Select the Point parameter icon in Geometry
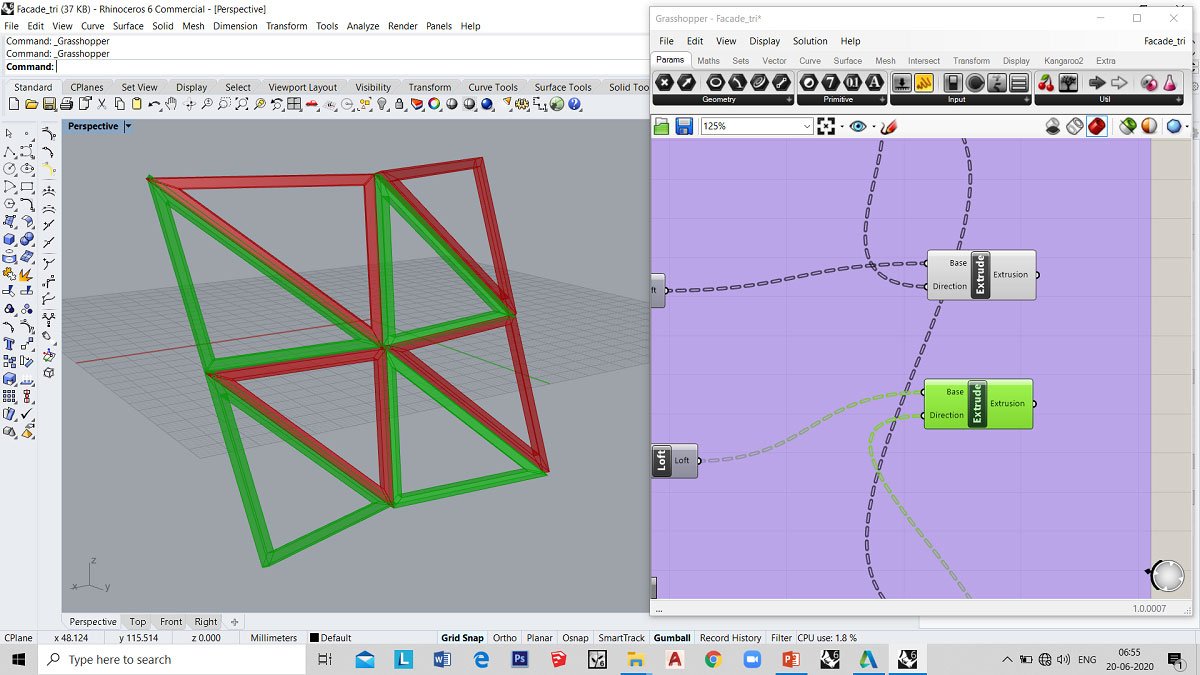The image size is (1200, 675). click(x=664, y=83)
